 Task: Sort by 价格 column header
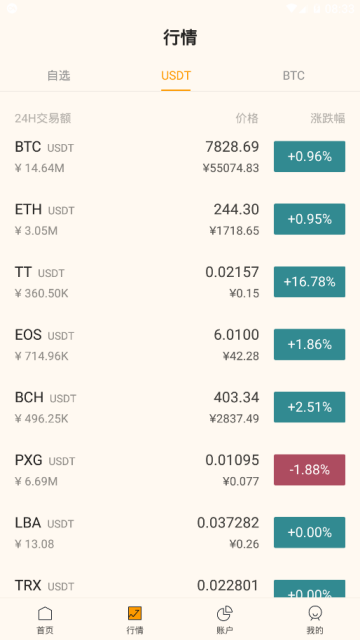(x=247, y=118)
